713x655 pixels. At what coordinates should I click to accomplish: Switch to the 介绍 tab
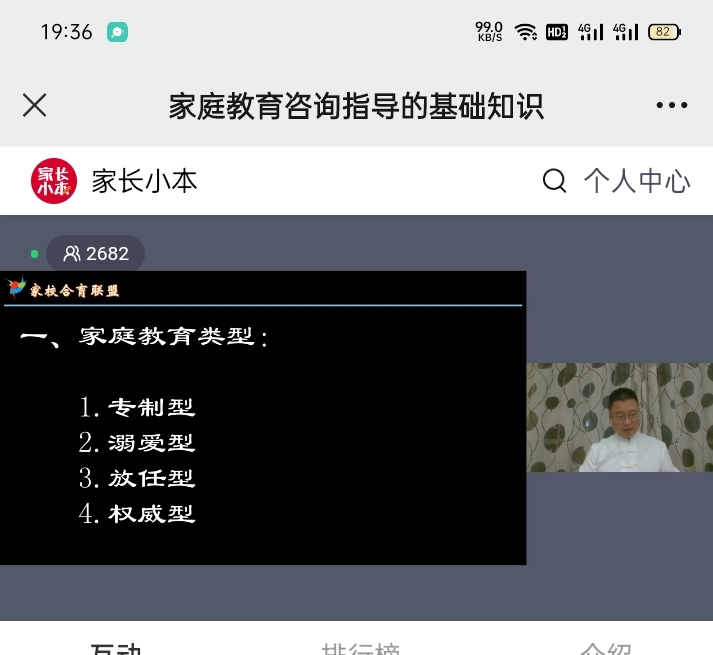pos(606,648)
